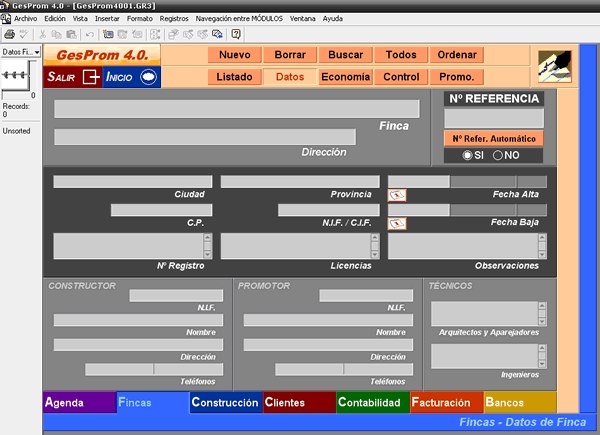Click the Nuevo button
Viewport: 600px width, 435px height.
click(235, 55)
